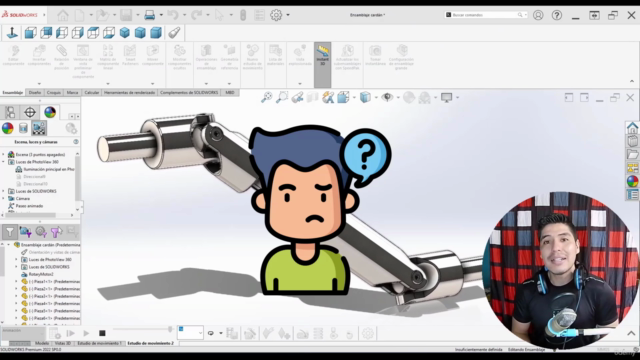The width and height of the screenshot is (640, 360).
Task: Open the MBD ribbon tab
Action: click(x=230, y=93)
